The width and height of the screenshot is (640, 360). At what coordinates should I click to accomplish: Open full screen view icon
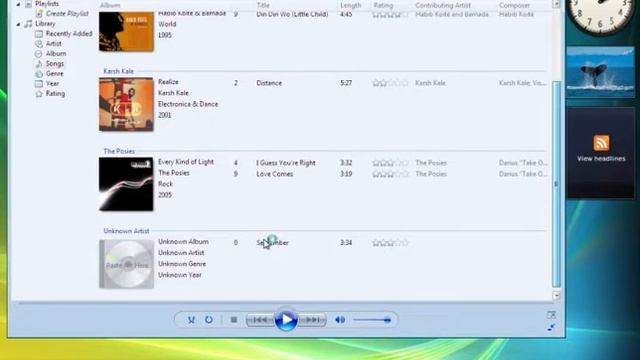click(x=551, y=315)
